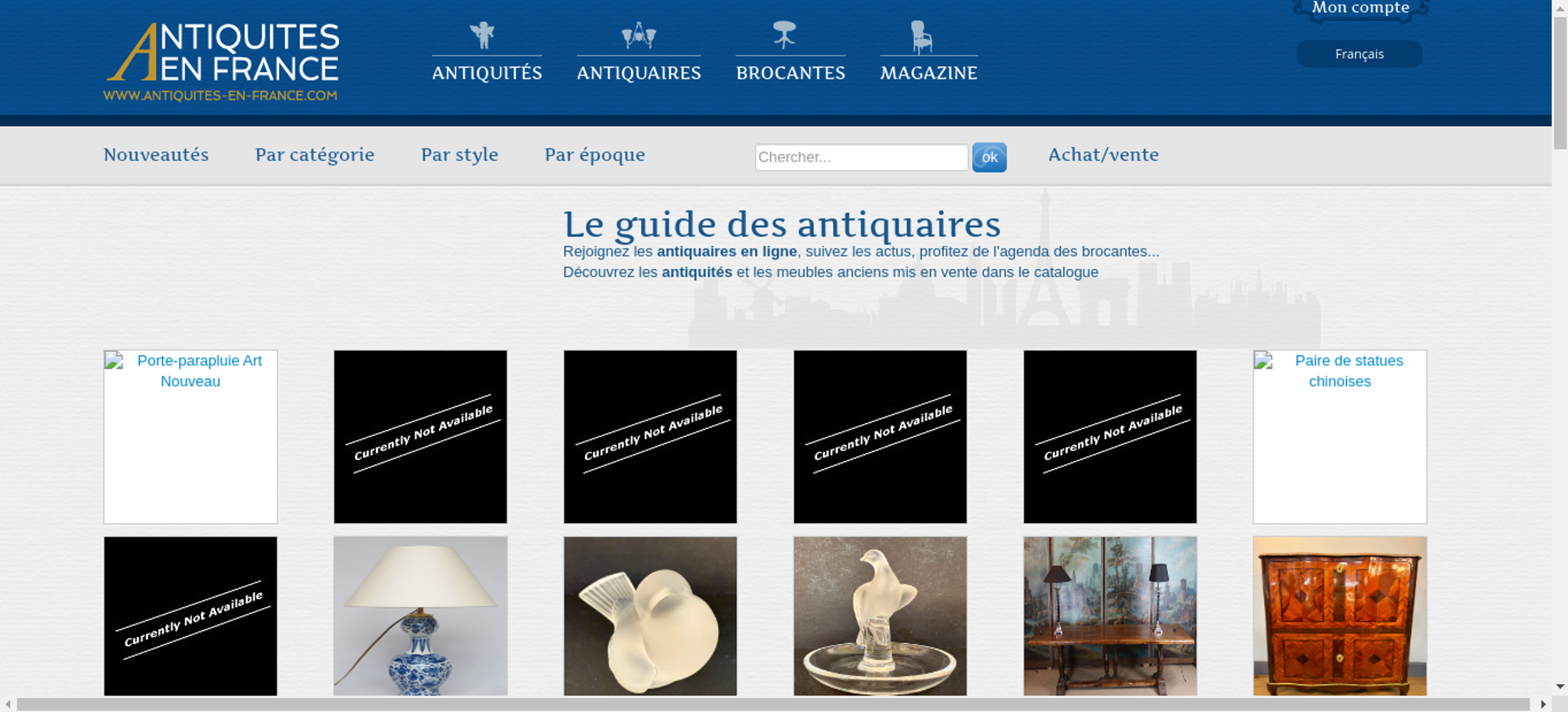
Task: Click the scrollbar down arrow
Action: tap(1560, 686)
